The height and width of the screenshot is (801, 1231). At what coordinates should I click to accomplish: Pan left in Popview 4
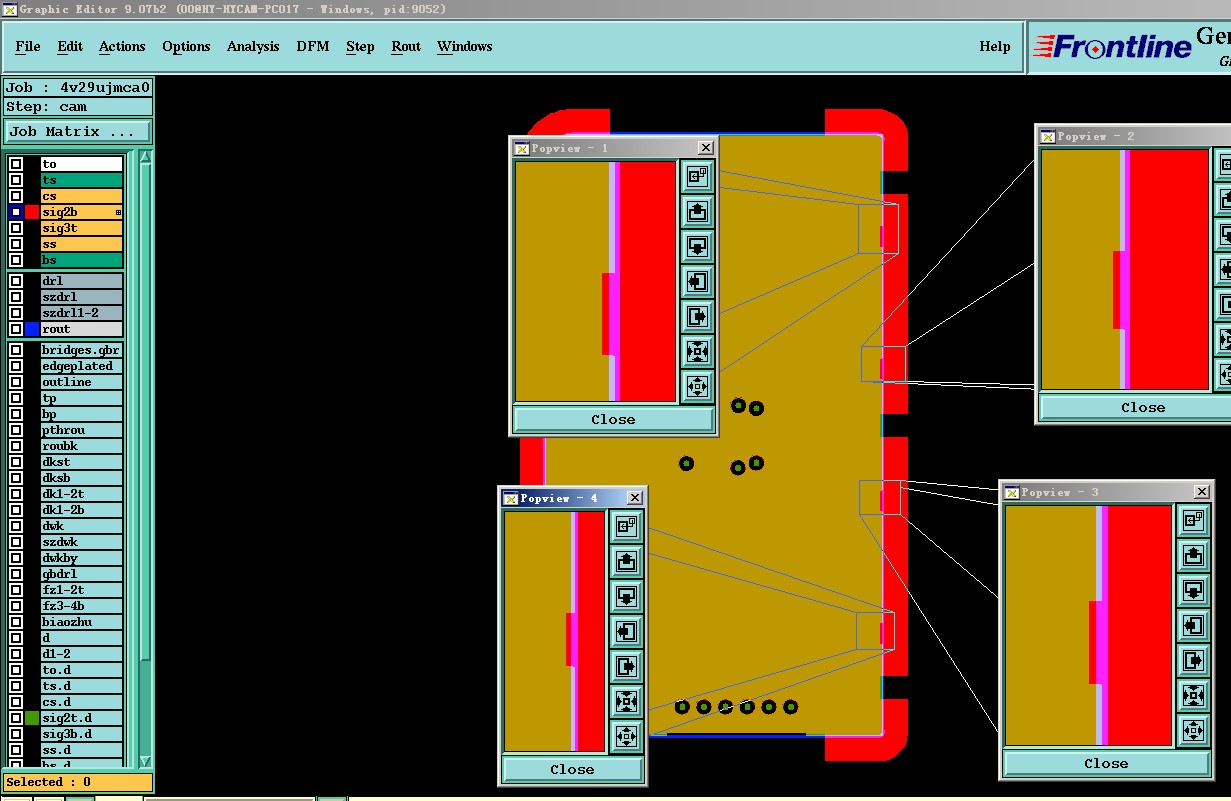point(626,631)
